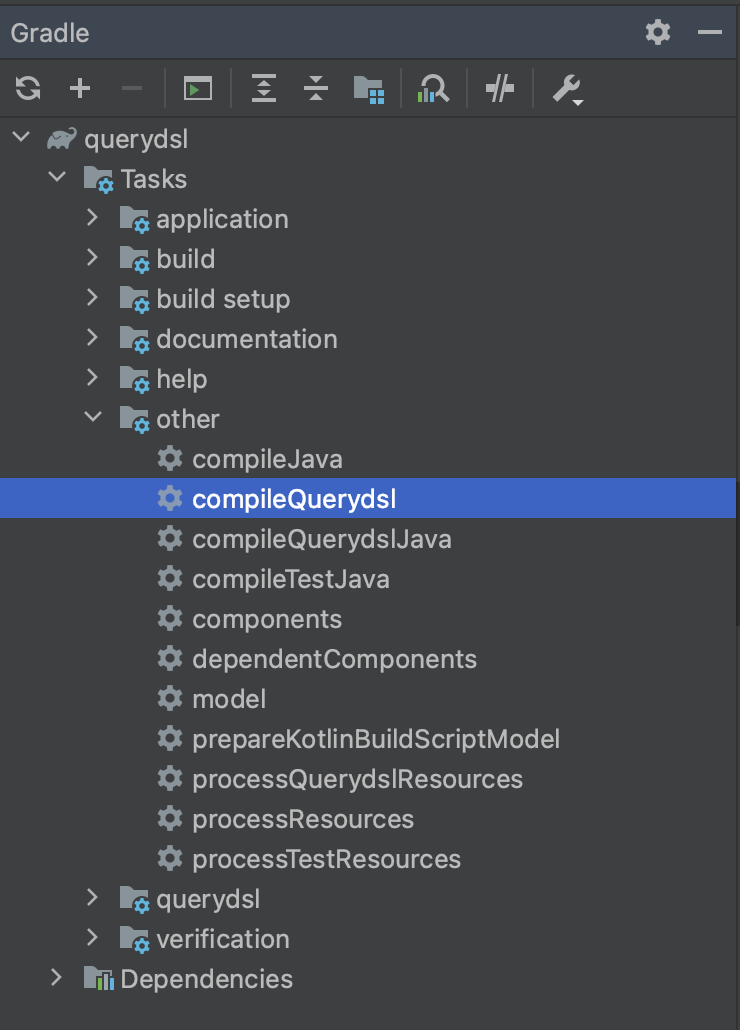740x1030 pixels.
Task: Select the compileQuerydslJava task
Action: (322, 539)
